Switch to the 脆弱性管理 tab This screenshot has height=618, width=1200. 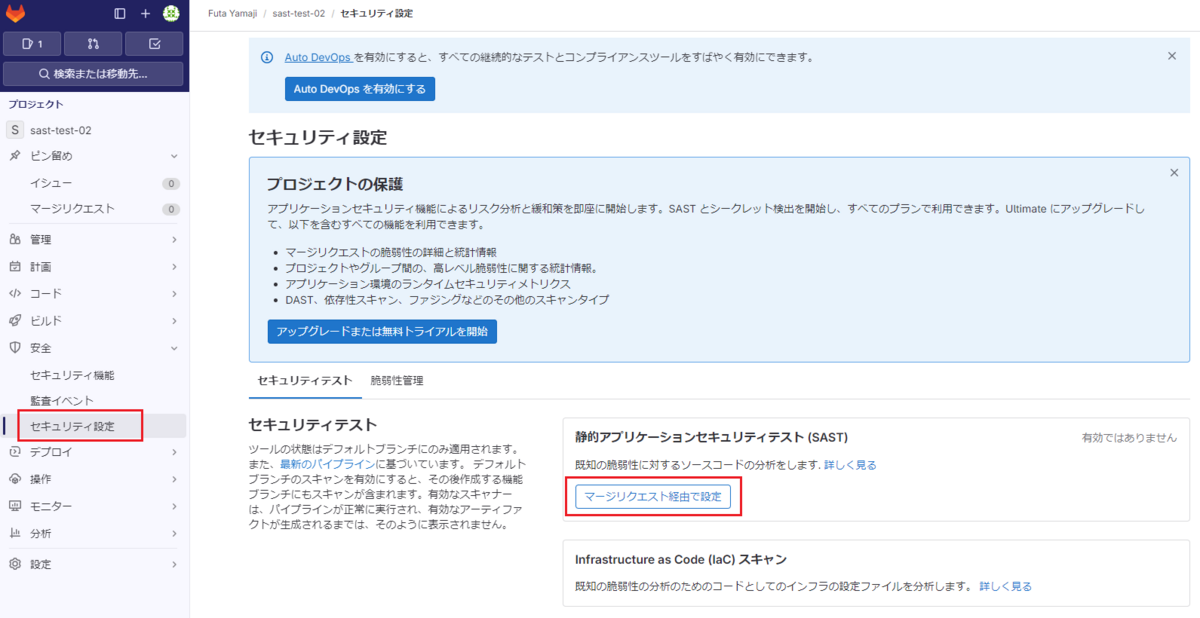(399, 381)
